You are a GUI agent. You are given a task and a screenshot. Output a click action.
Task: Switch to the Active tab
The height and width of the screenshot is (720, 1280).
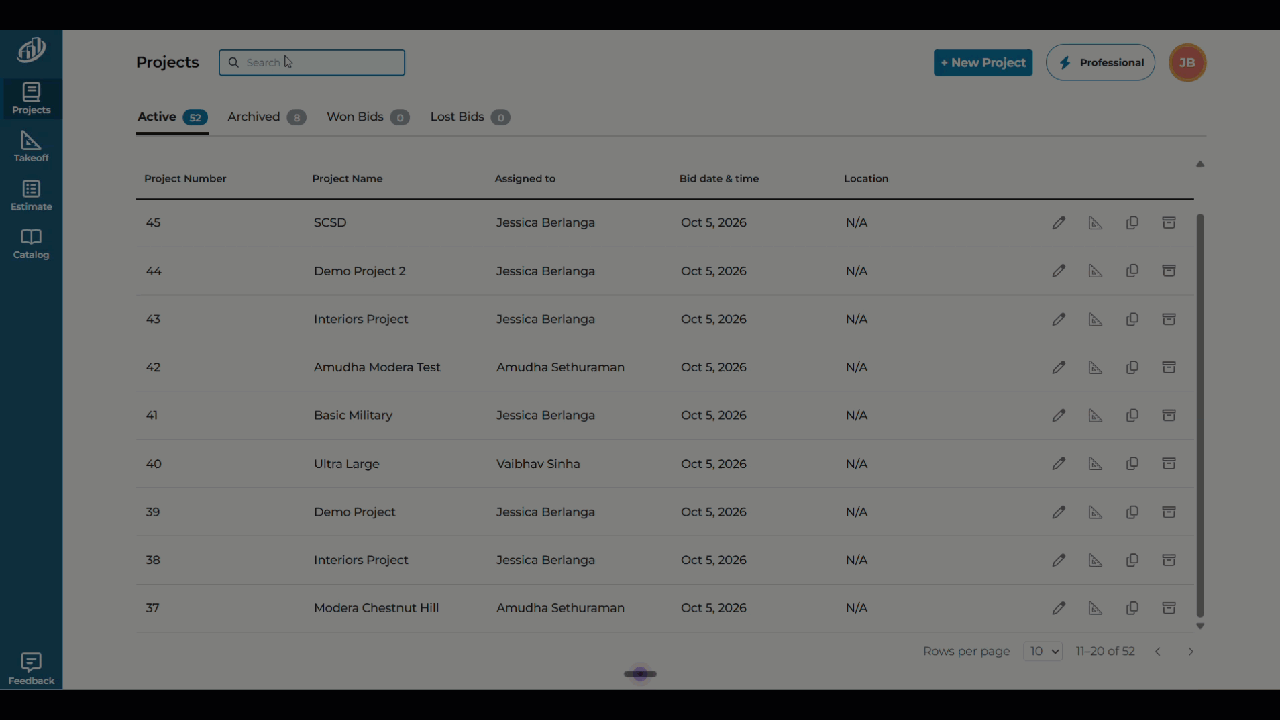pyautogui.click(x=172, y=117)
